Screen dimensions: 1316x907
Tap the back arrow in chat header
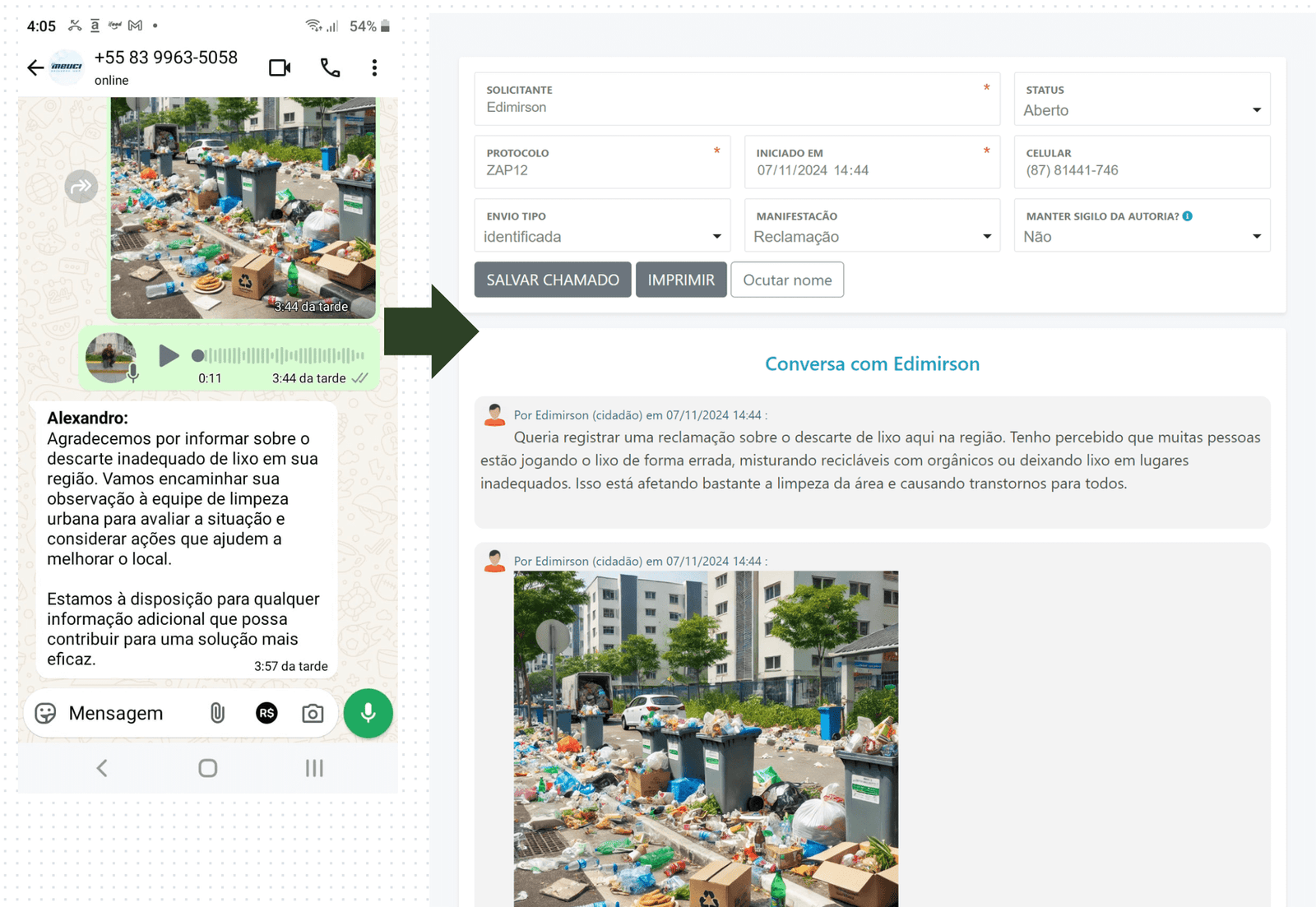coord(35,67)
